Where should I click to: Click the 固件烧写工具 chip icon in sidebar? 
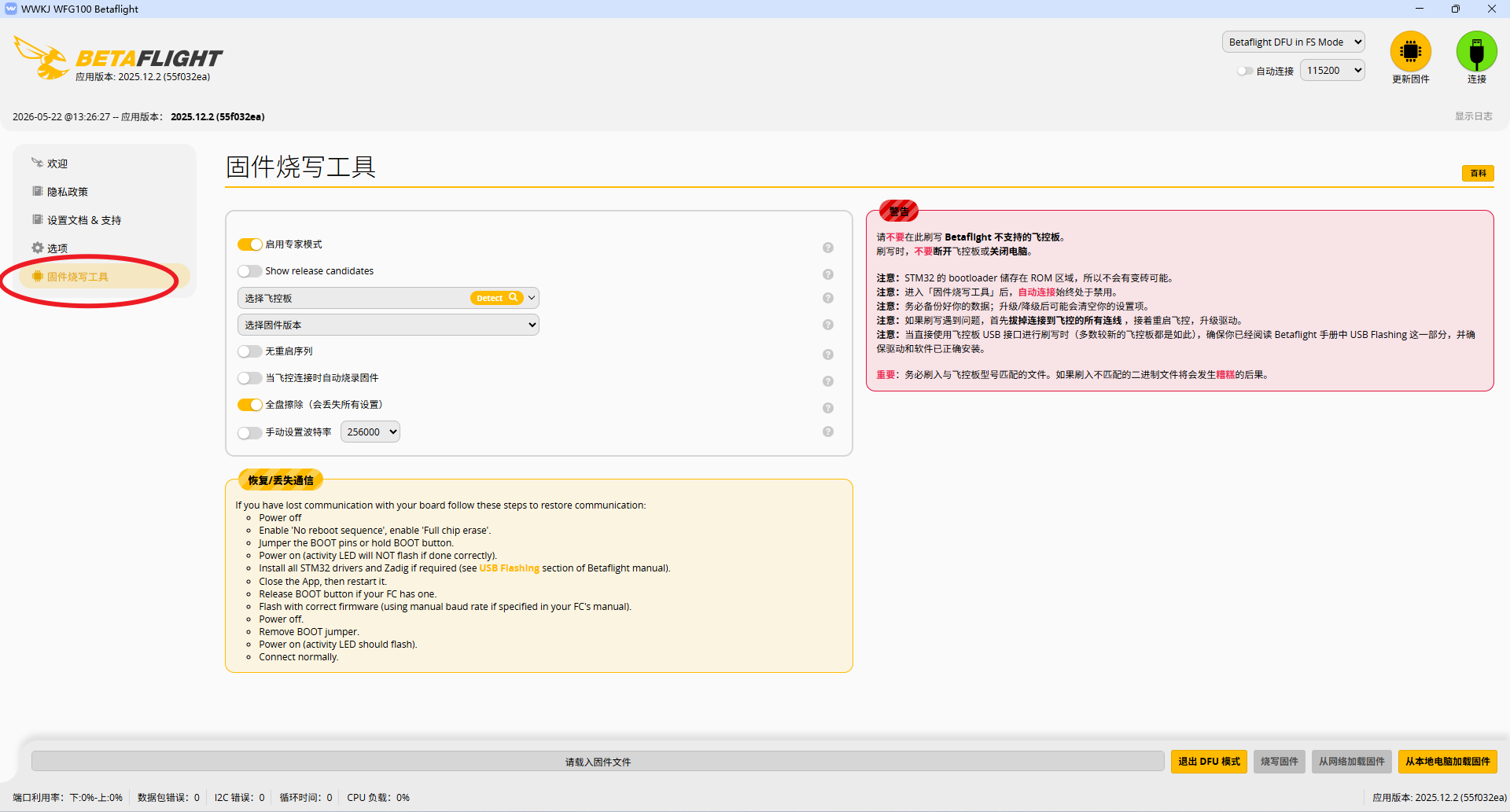(x=37, y=276)
